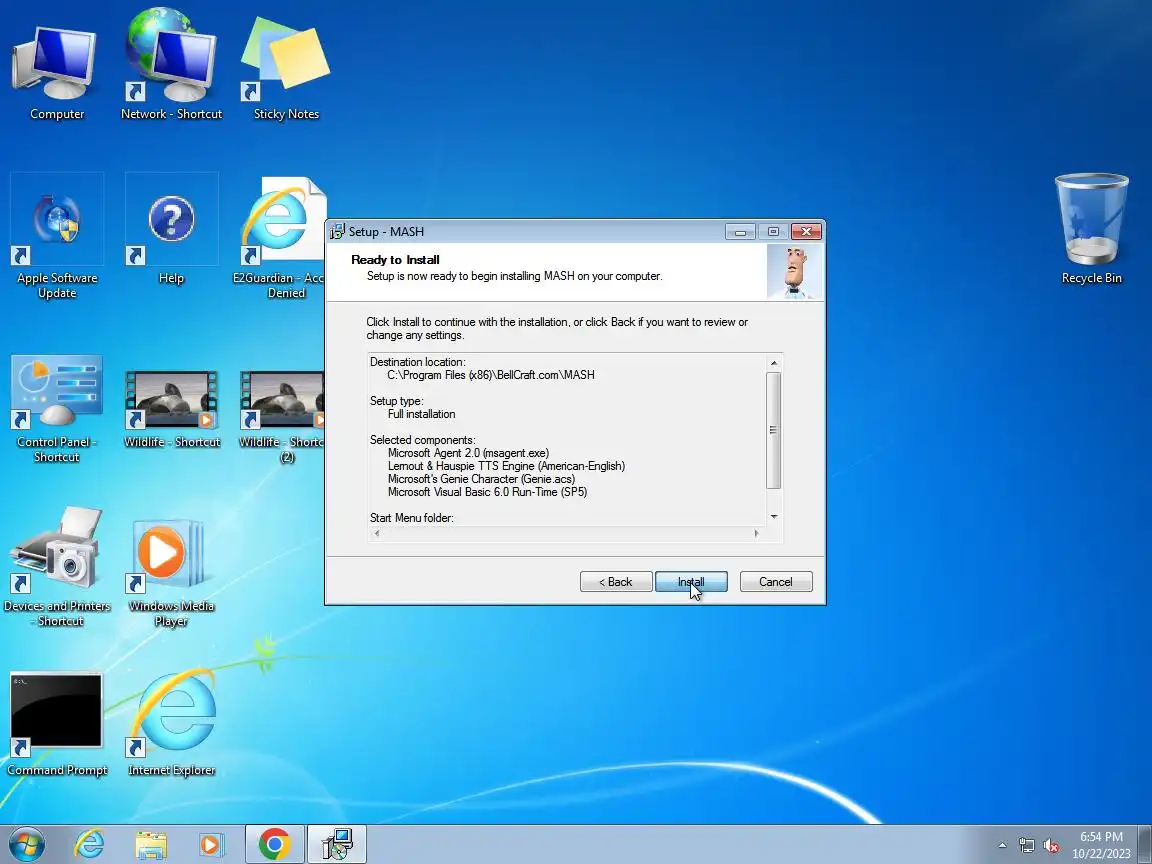Click the MASH setup taskbar button
Viewport: 1152px width, 864px height.
click(x=336, y=844)
